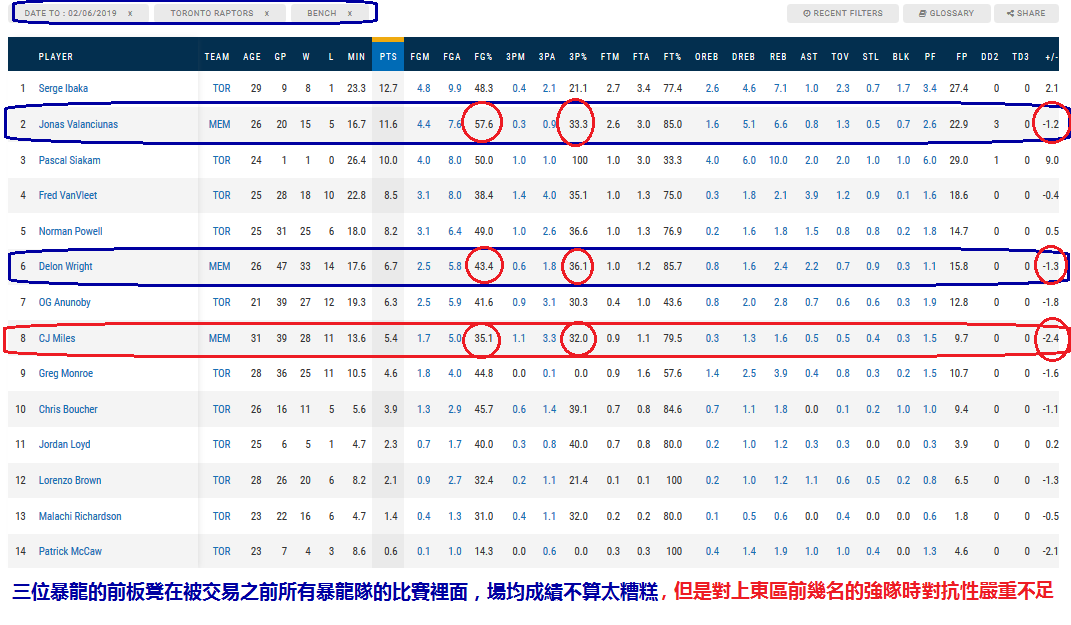Viewport: 1071px width, 625px height.
Task: Open Malachi Richardson player page
Action: tap(80, 516)
